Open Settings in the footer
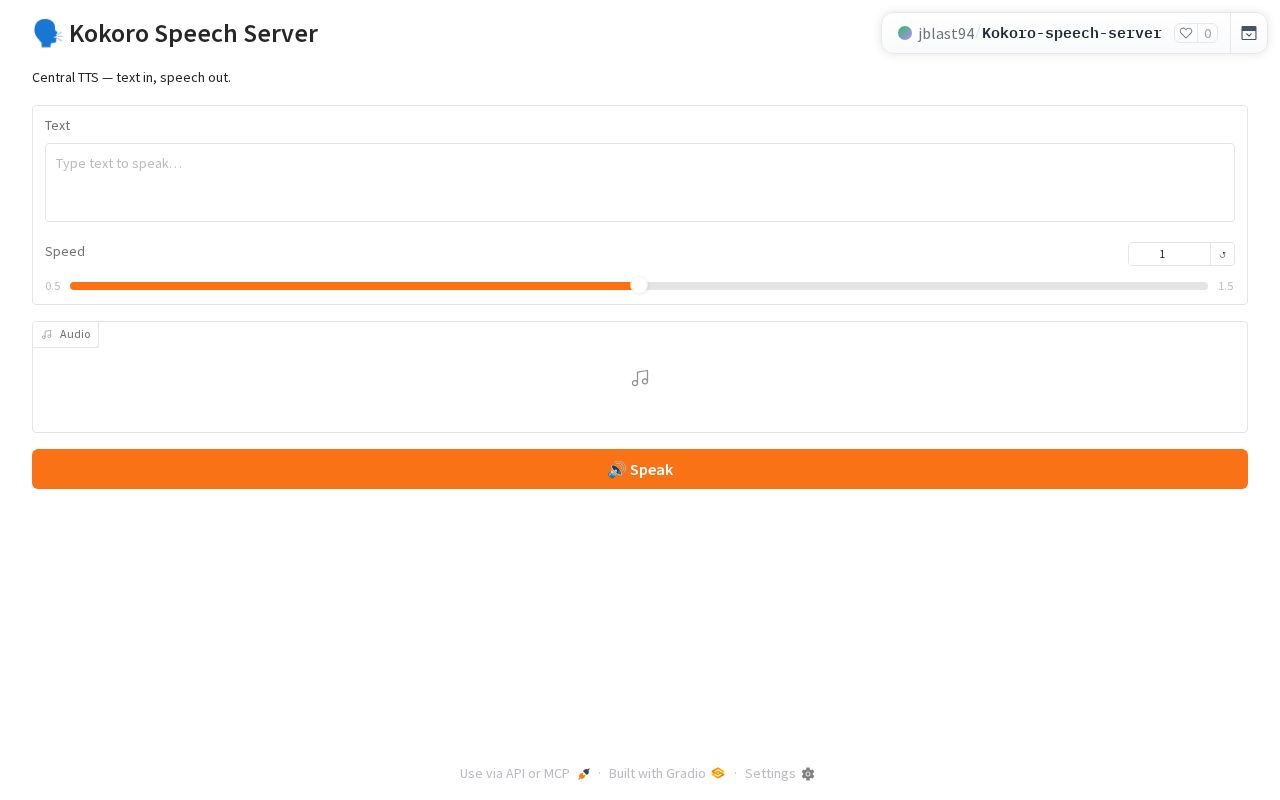Screen dimensions: 1280x800 click(x=780, y=773)
